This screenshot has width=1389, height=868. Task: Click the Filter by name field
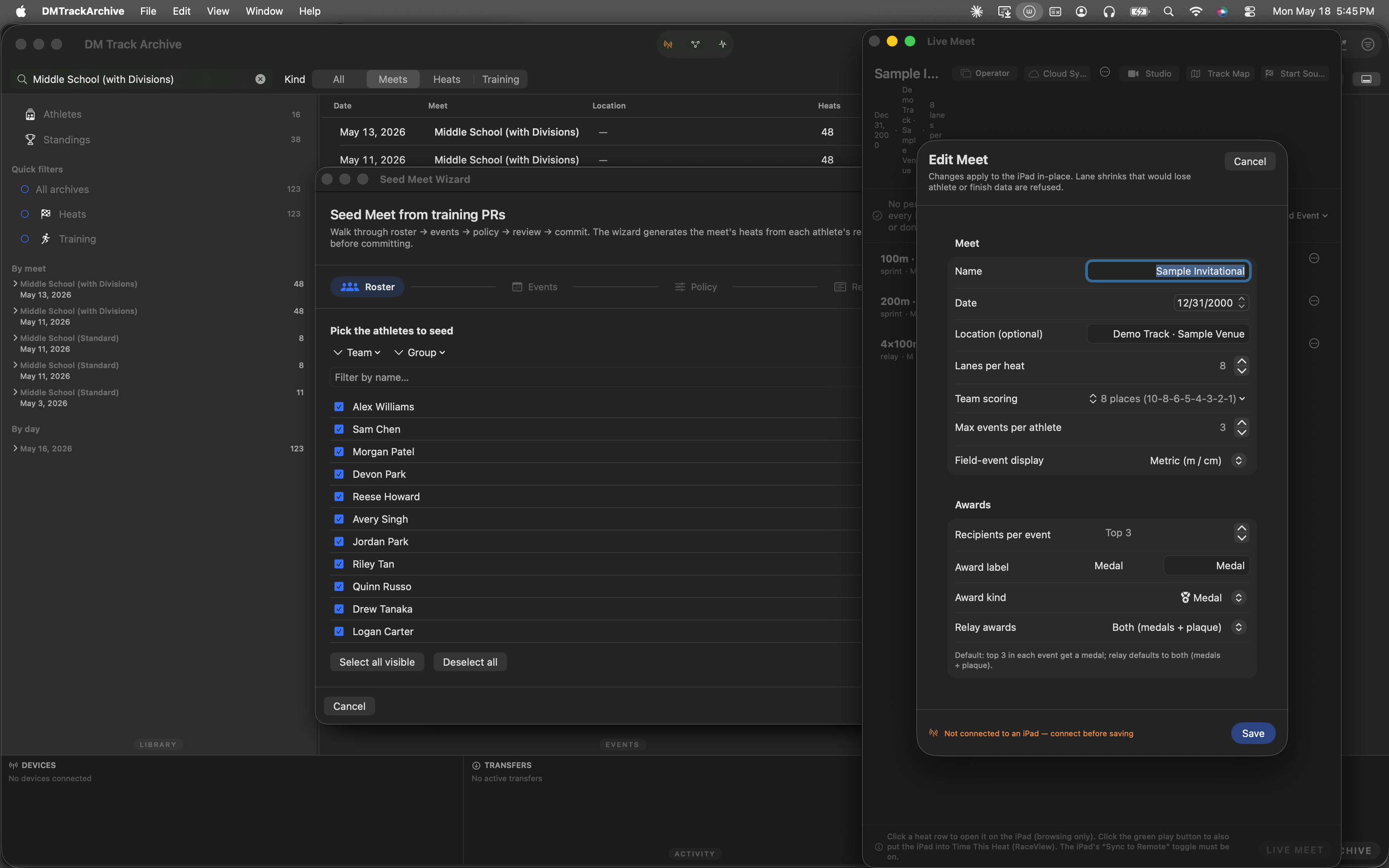pyautogui.click(x=596, y=377)
